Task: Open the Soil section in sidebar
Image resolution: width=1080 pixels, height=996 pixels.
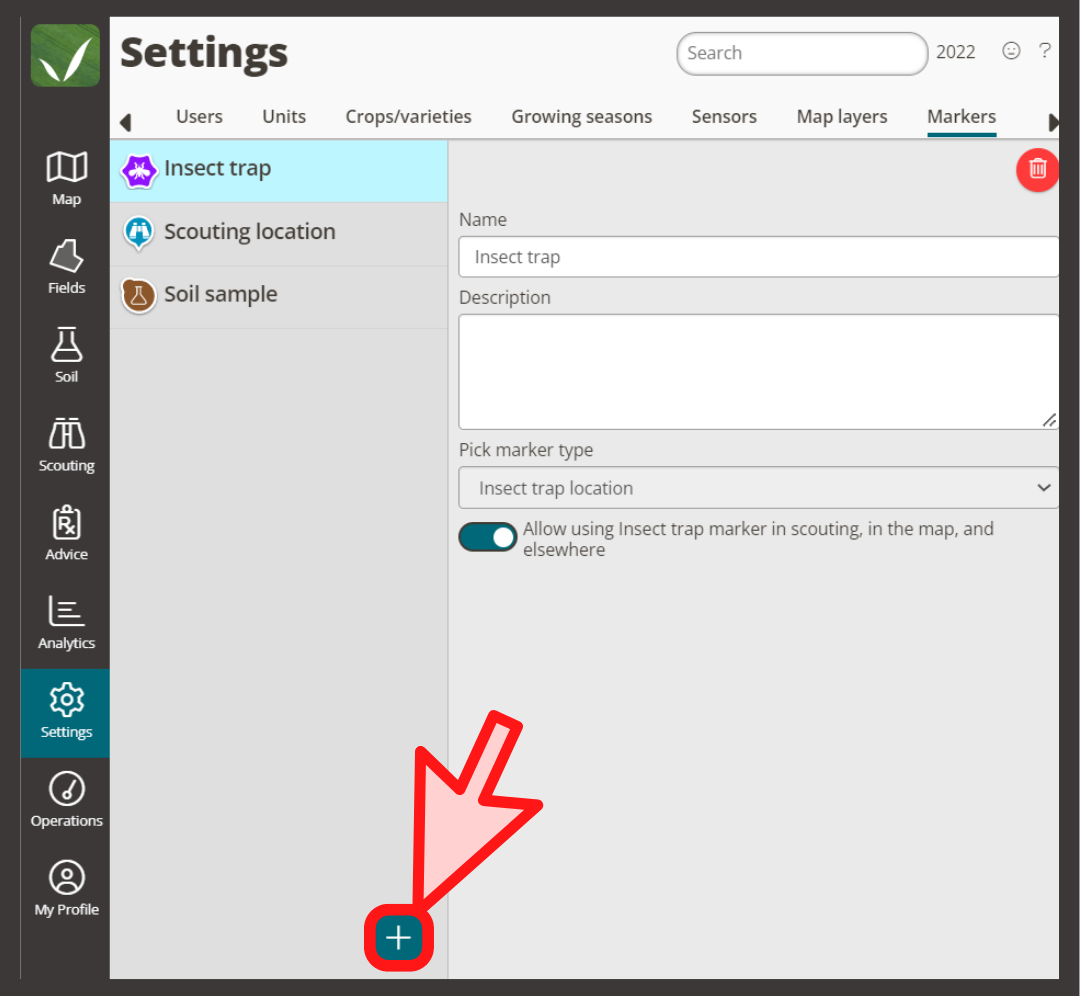Action: point(66,356)
